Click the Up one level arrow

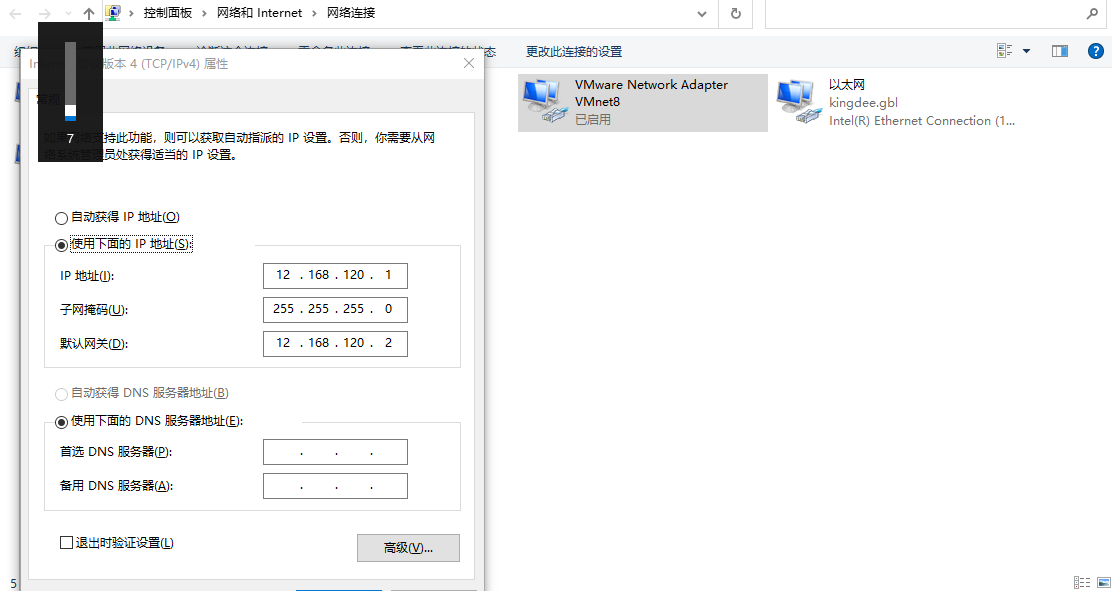pos(89,14)
